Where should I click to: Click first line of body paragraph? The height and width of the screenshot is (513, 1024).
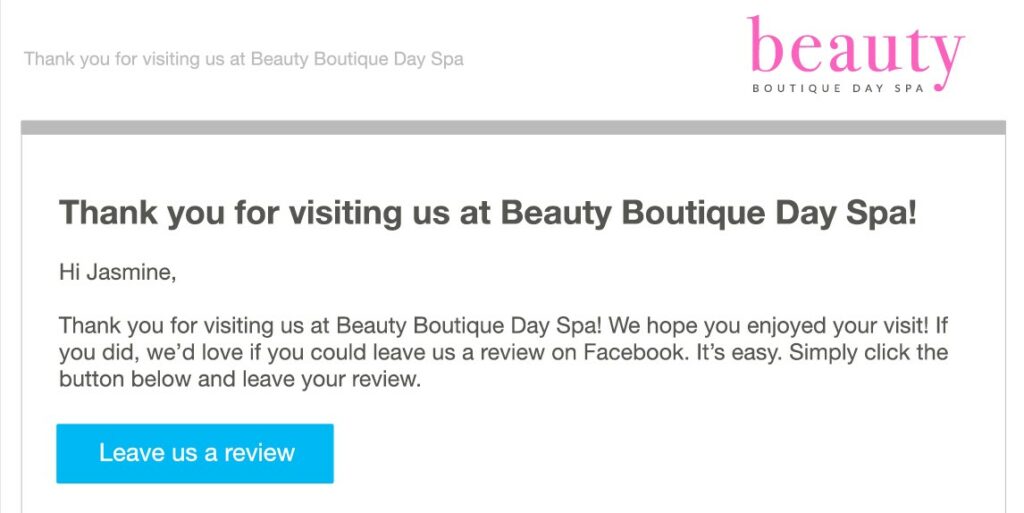(x=503, y=326)
